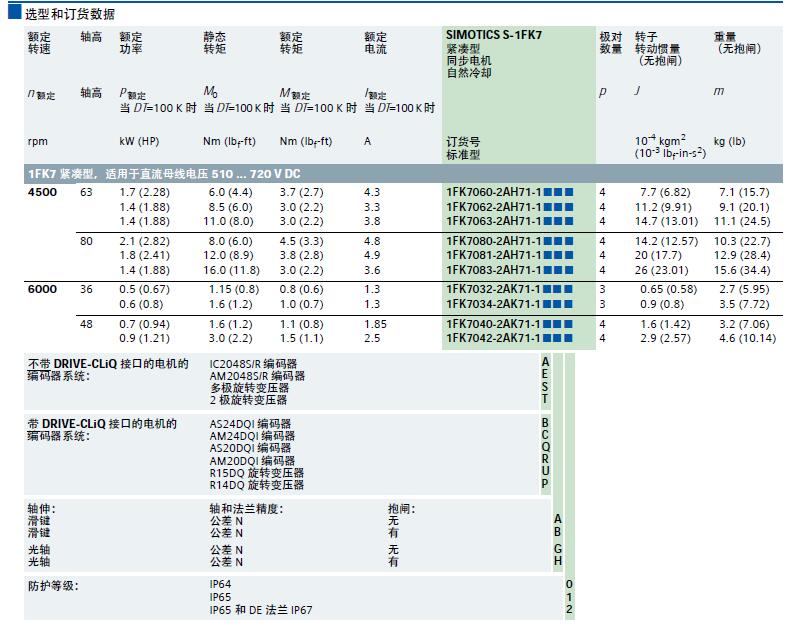
Task: Click the SIMOTICS S-1FK7 column header
Action: click(x=493, y=35)
